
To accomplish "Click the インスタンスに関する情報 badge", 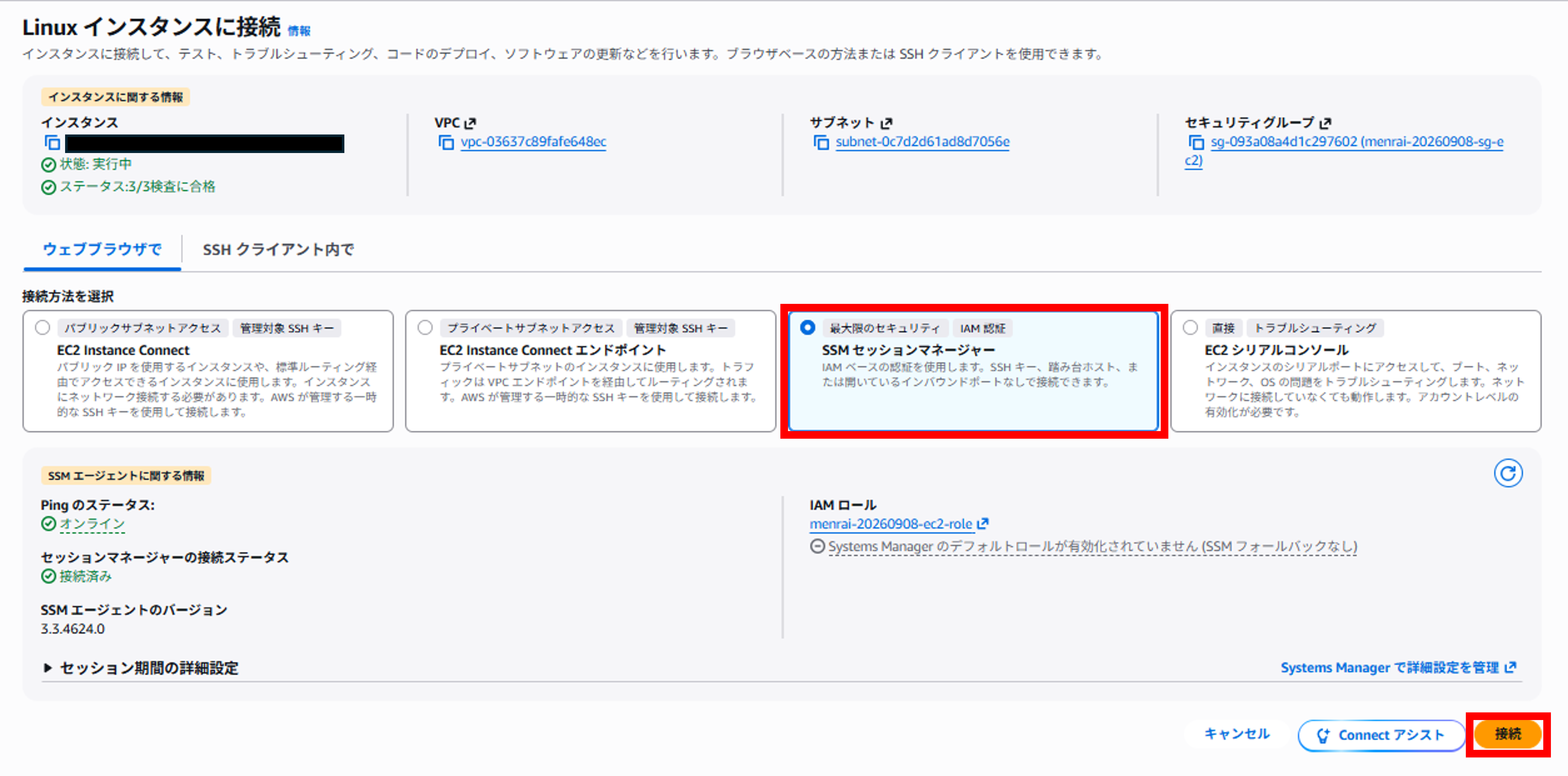I will [x=116, y=97].
